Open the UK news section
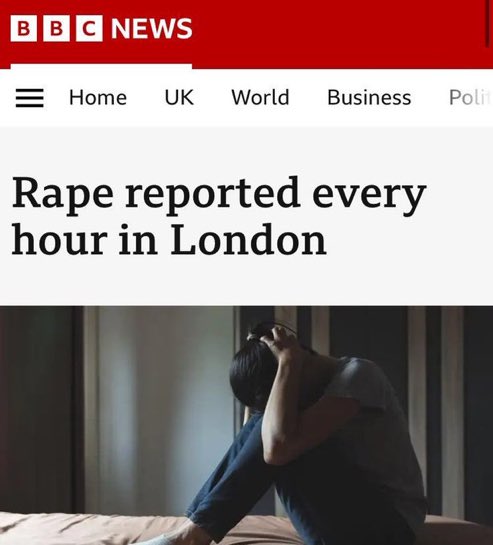 [x=179, y=97]
